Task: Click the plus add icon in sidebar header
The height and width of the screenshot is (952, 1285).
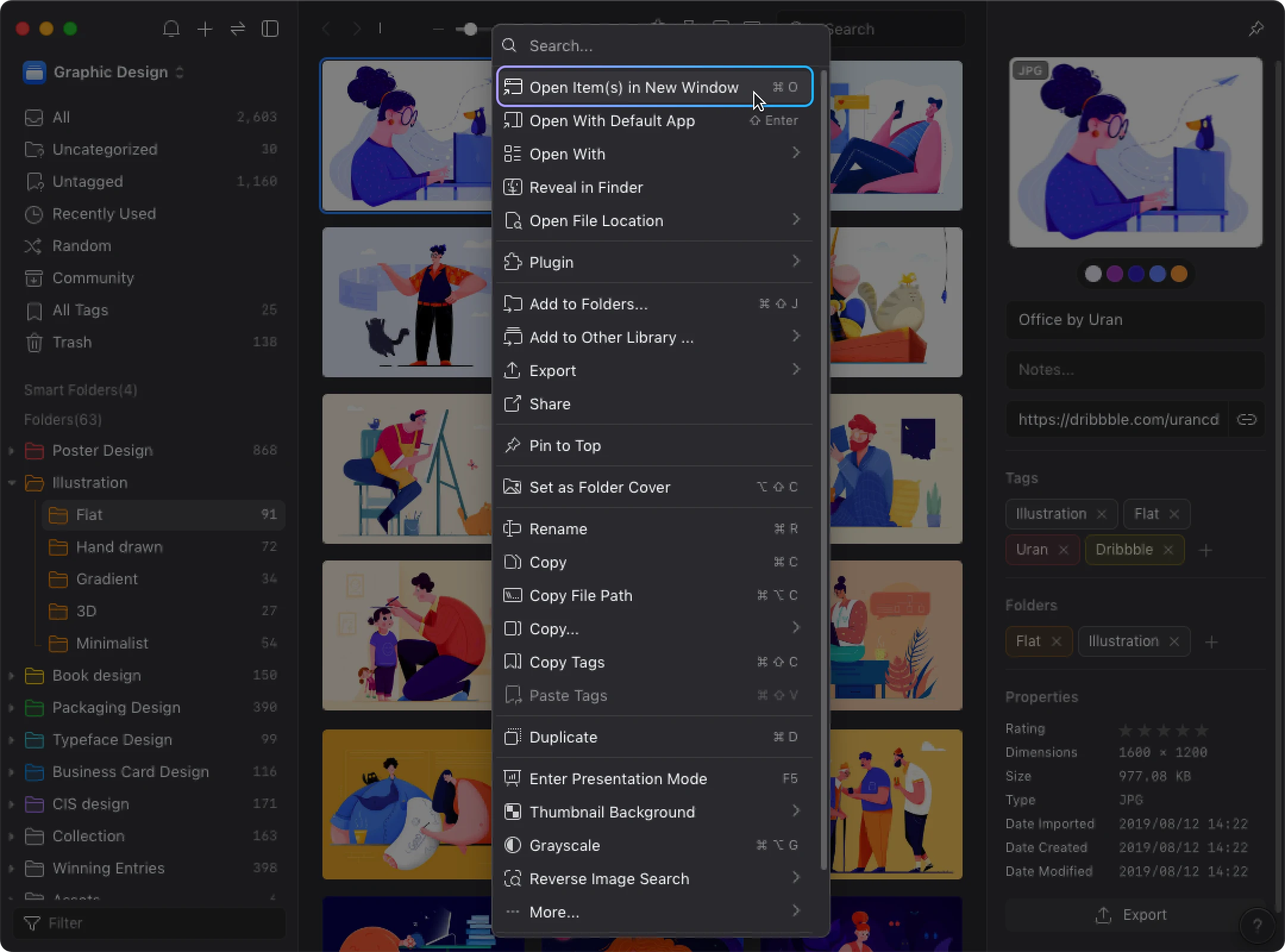Action: [205, 29]
